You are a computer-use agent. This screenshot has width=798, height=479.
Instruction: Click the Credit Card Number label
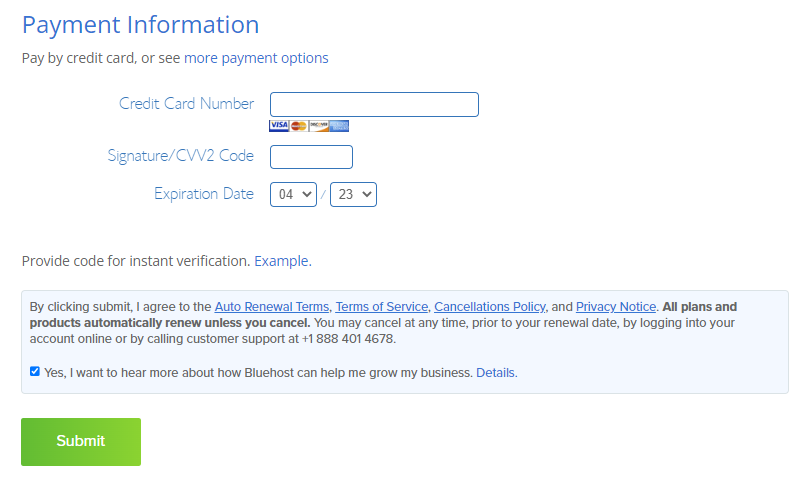tap(186, 104)
